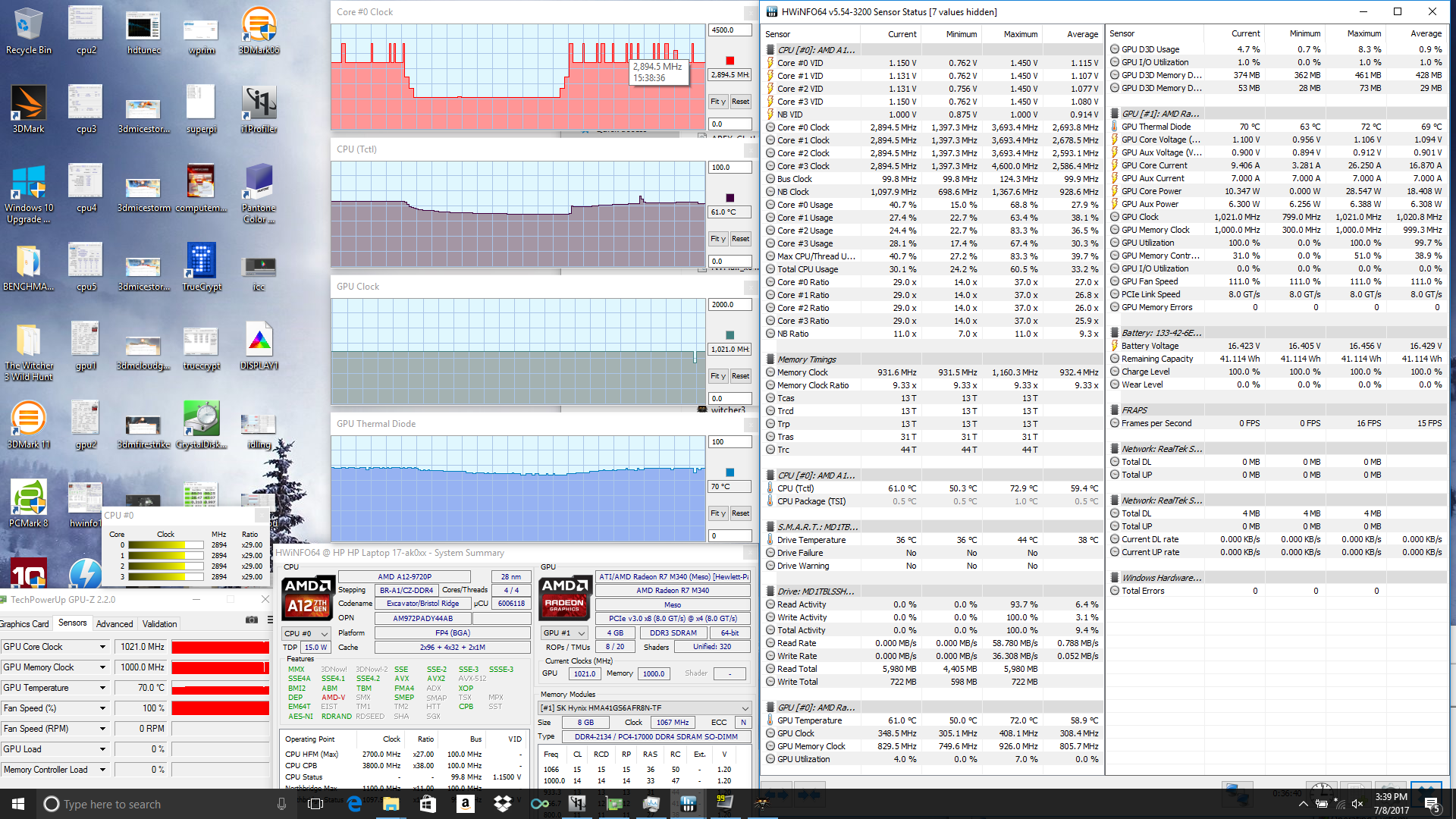Open the GPU-Z hamburger menu
1456x819 pixels.
[x=269, y=620]
